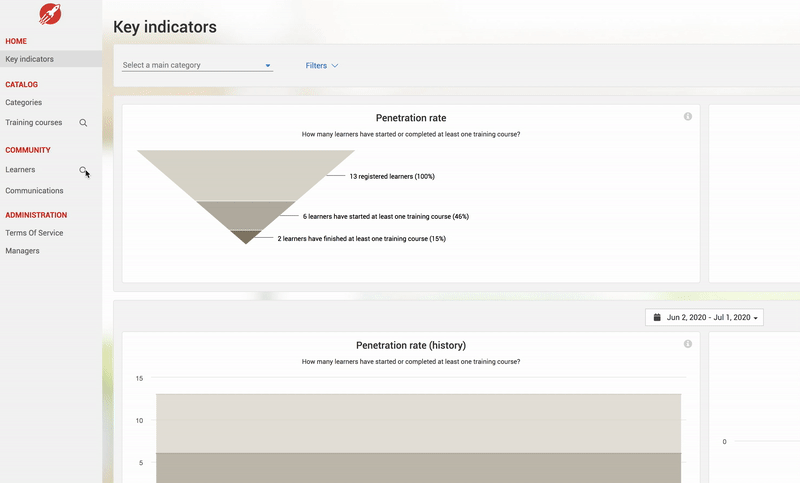Click the ADMINISTRATION section heading

pos(36,215)
